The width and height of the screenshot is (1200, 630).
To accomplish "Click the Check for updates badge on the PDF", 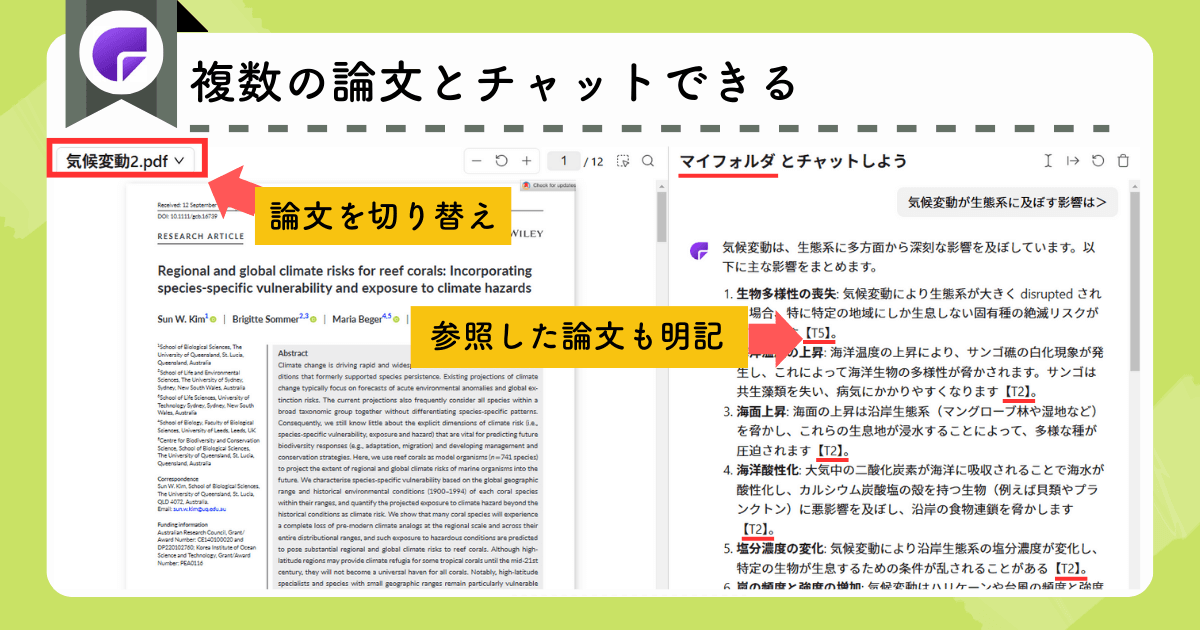I will (548, 186).
